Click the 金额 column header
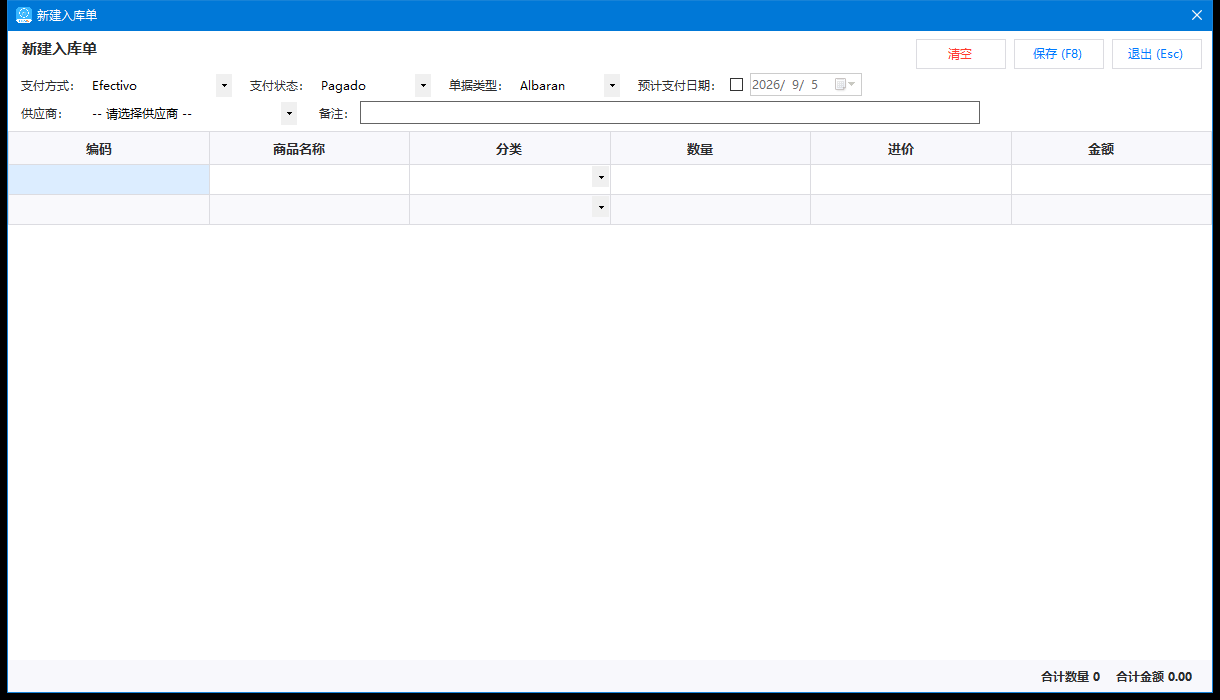 pyautogui.click(x=1111, y=149)
